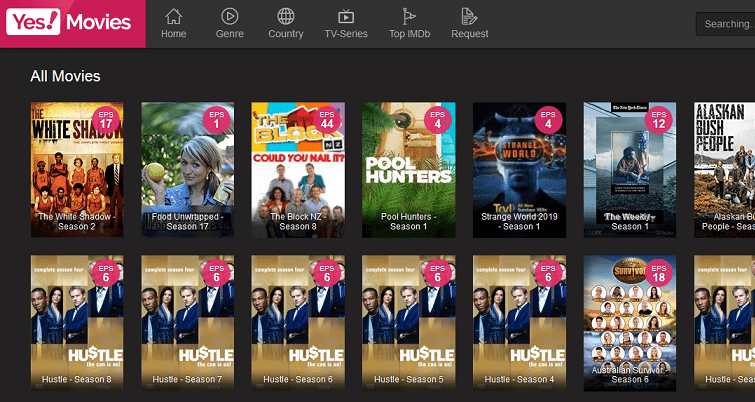Open the Home menu label

pyautogui.click(x=173, y=34)
